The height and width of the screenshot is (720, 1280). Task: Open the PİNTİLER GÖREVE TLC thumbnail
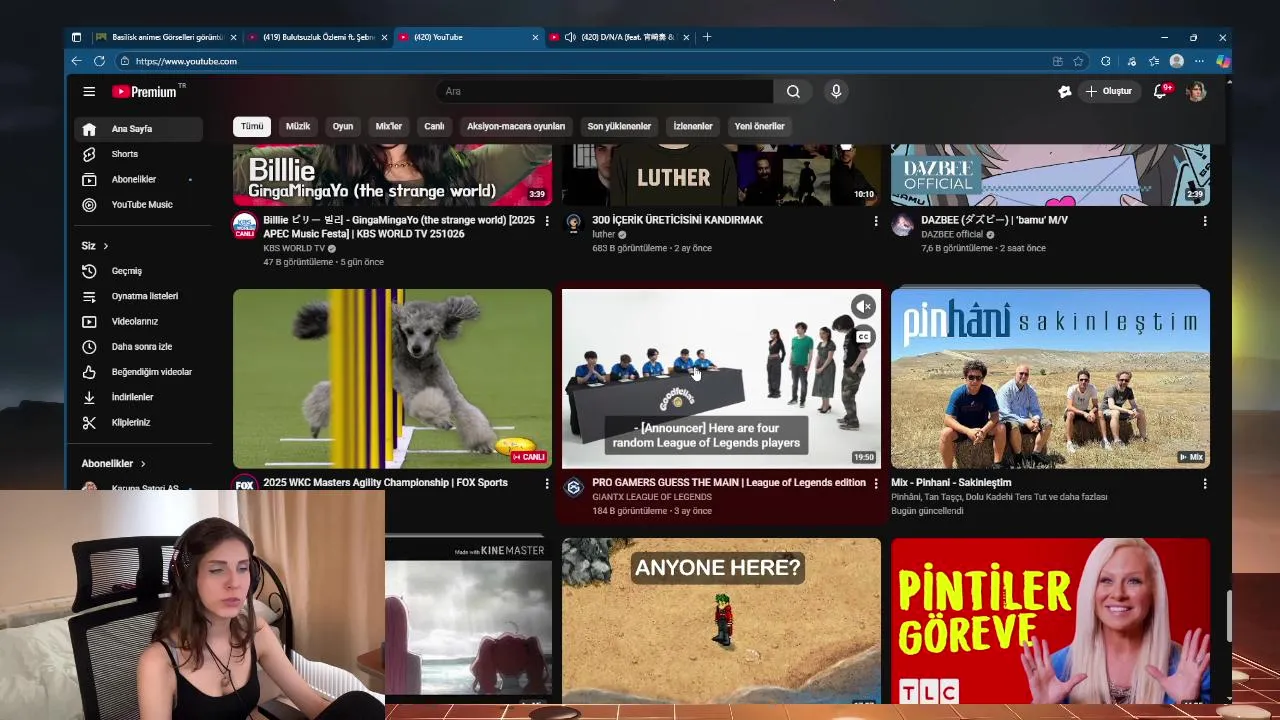[x=1050, y=621]
